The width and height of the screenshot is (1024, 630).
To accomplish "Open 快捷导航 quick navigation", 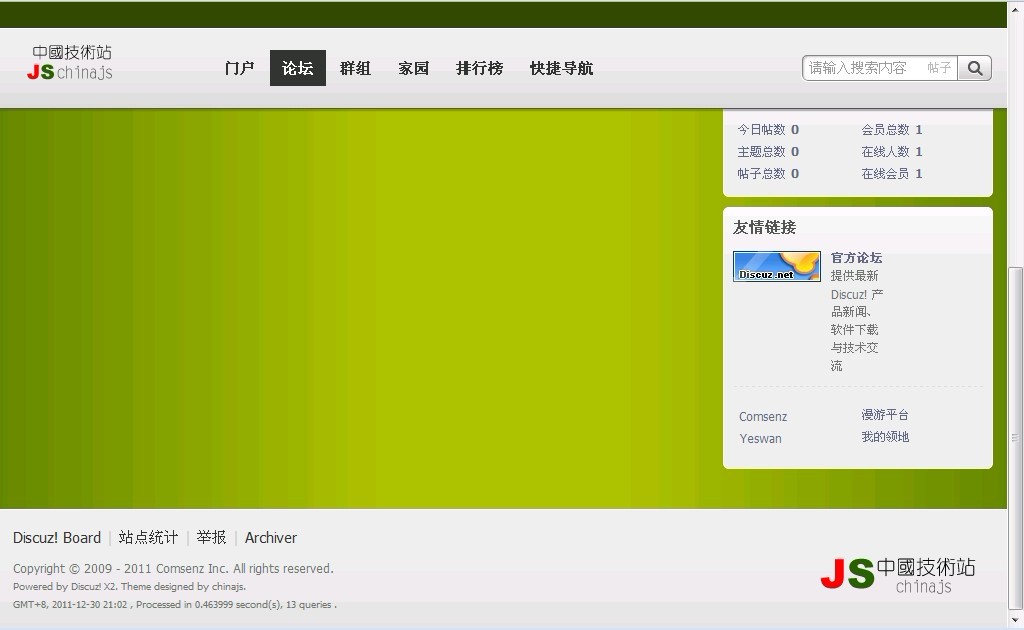I will (562, 68).
